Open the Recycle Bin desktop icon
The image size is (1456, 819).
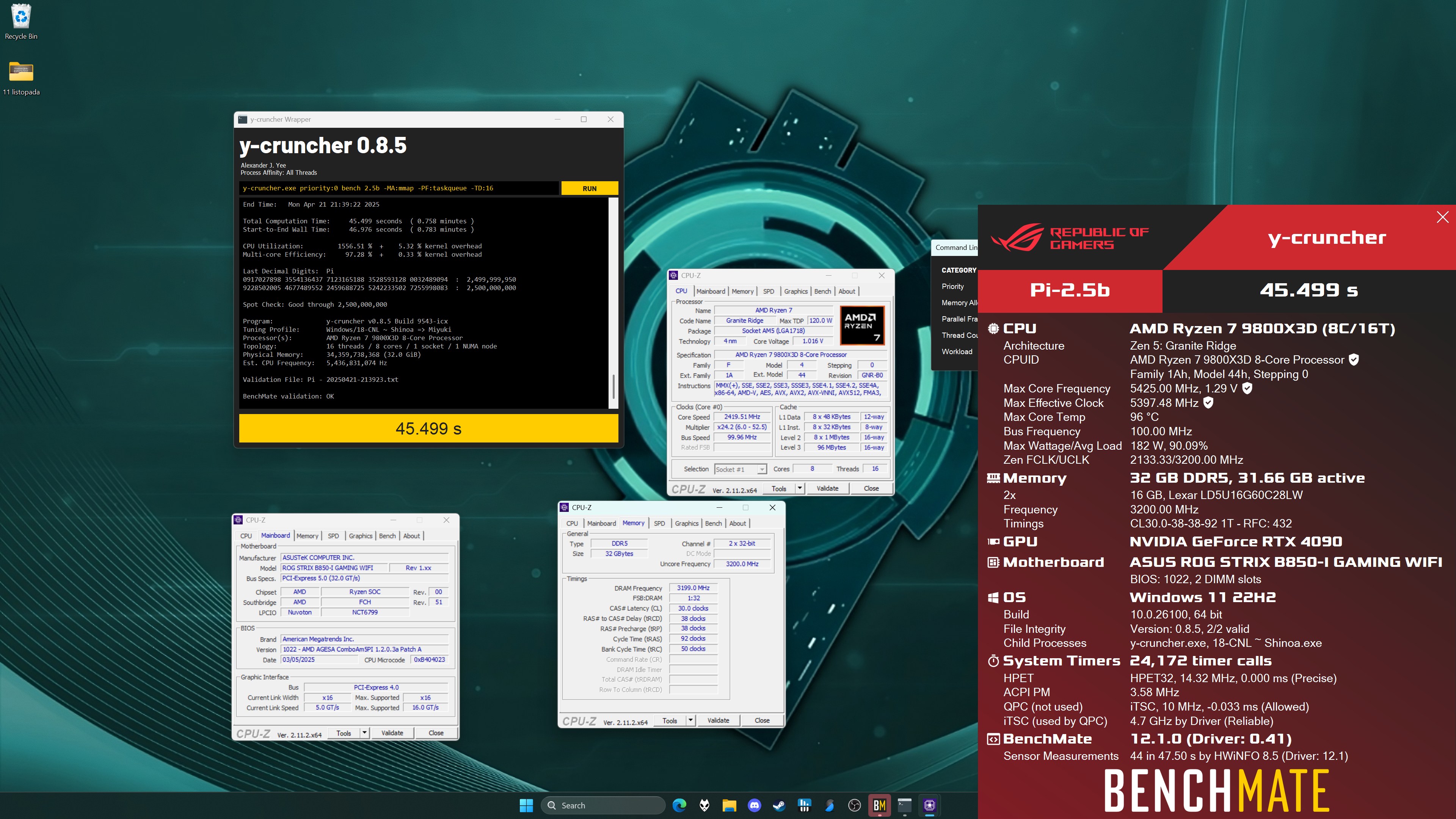pyautogui.click(x=21, y=22)
